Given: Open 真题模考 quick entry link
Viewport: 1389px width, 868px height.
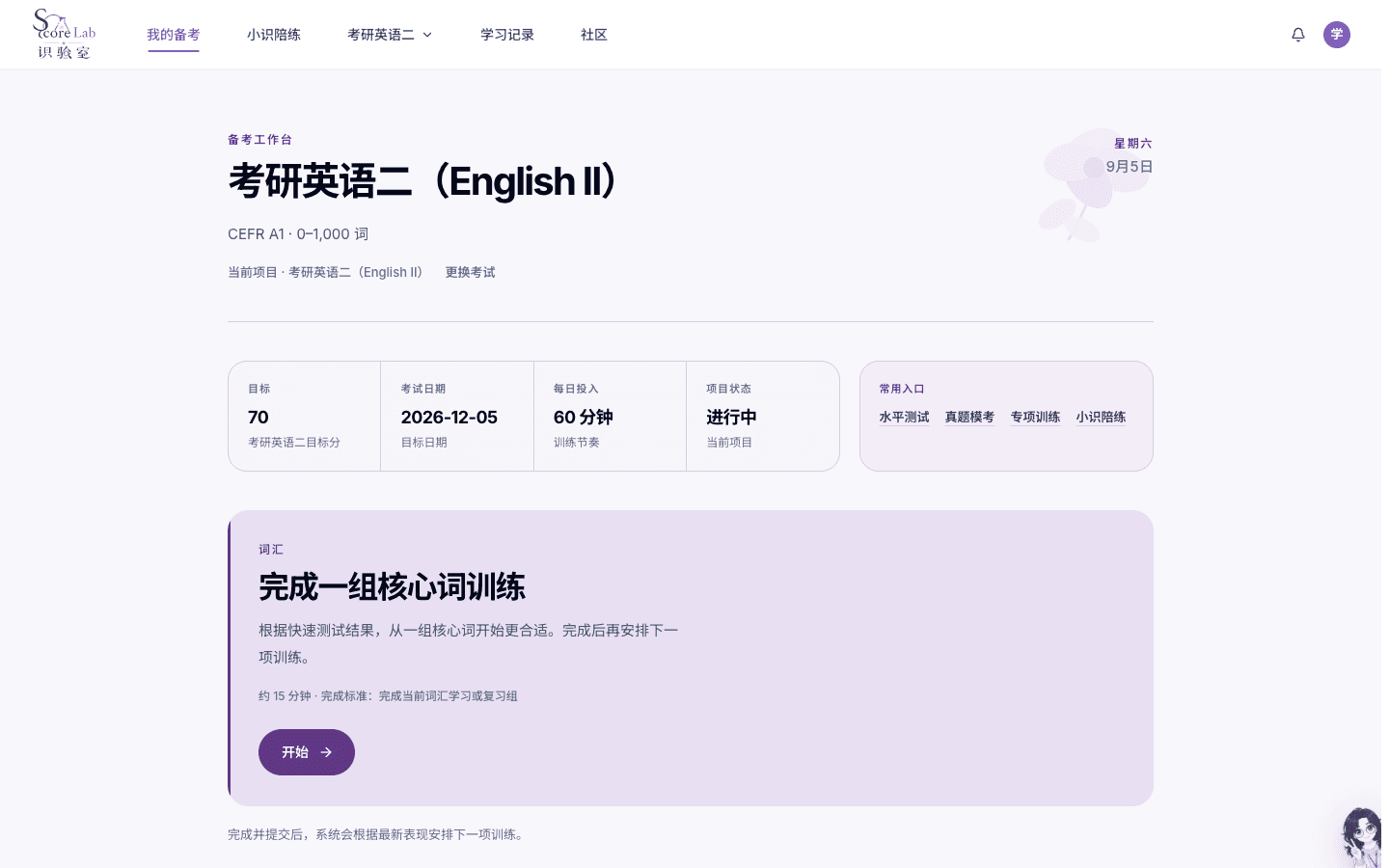Looking at the screenshot, I should click(969, 417).
